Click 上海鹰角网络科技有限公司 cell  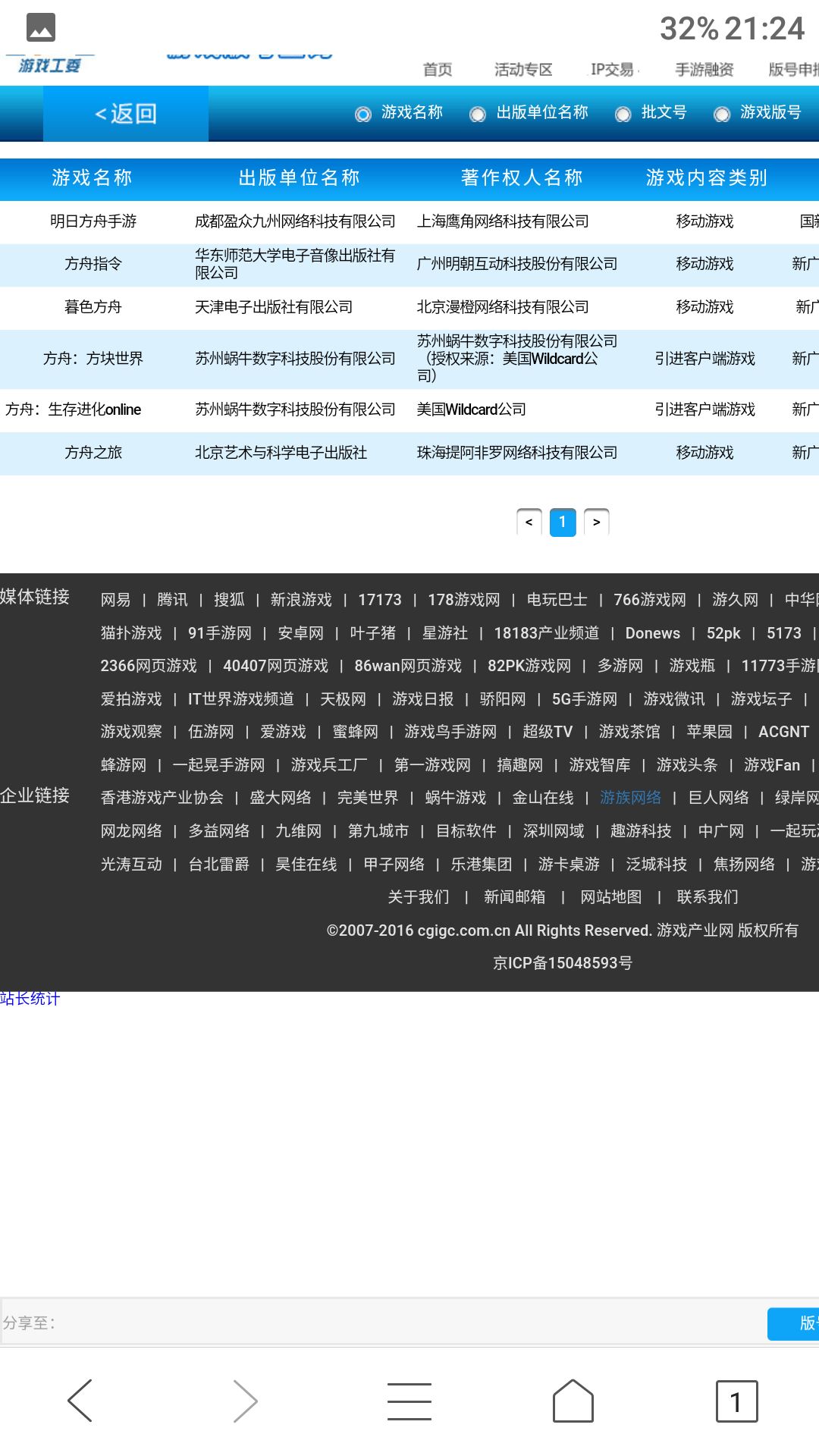pos(503,221)
